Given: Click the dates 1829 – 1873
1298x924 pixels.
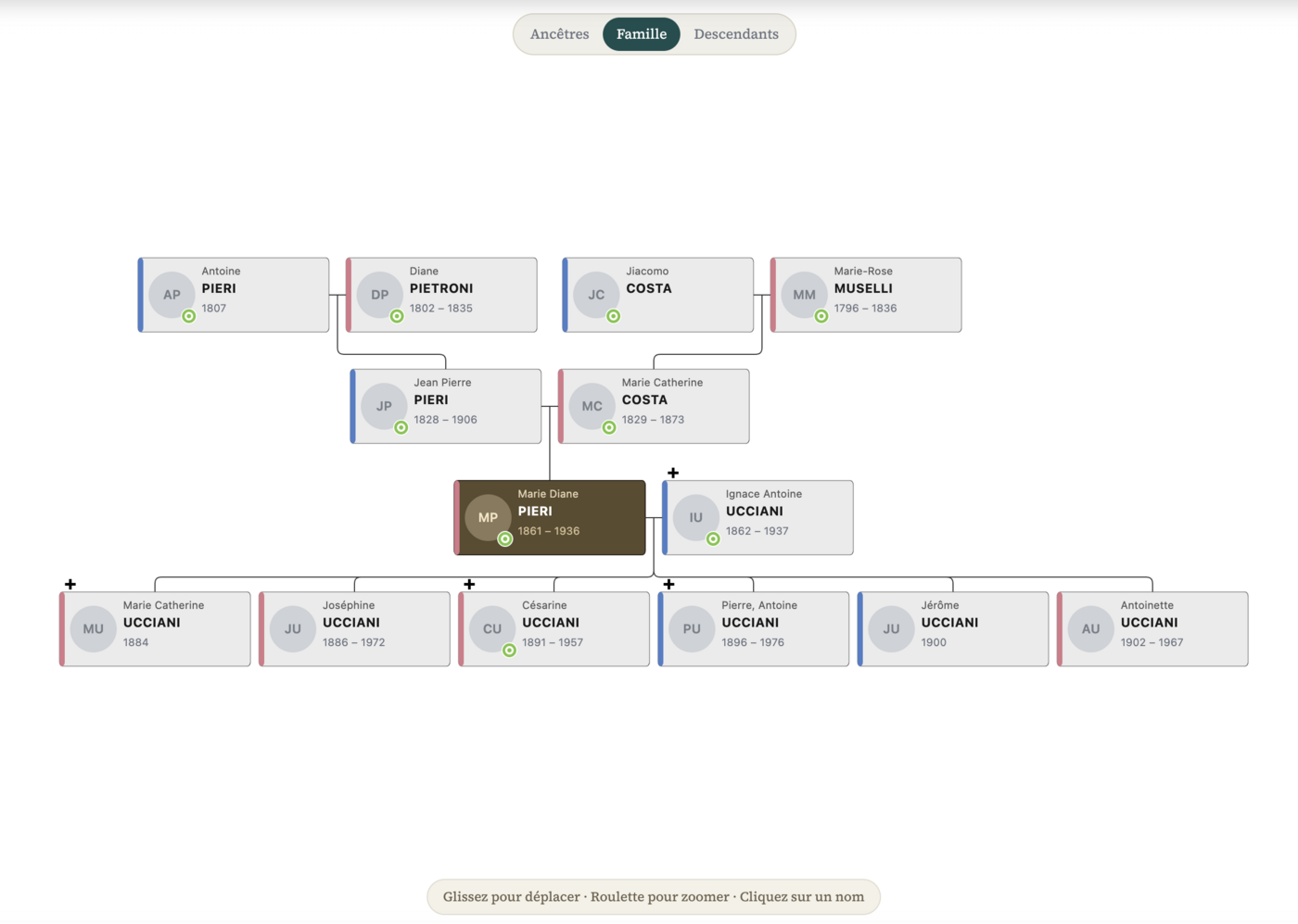Looking at the screenshot, I should point(653,420).
